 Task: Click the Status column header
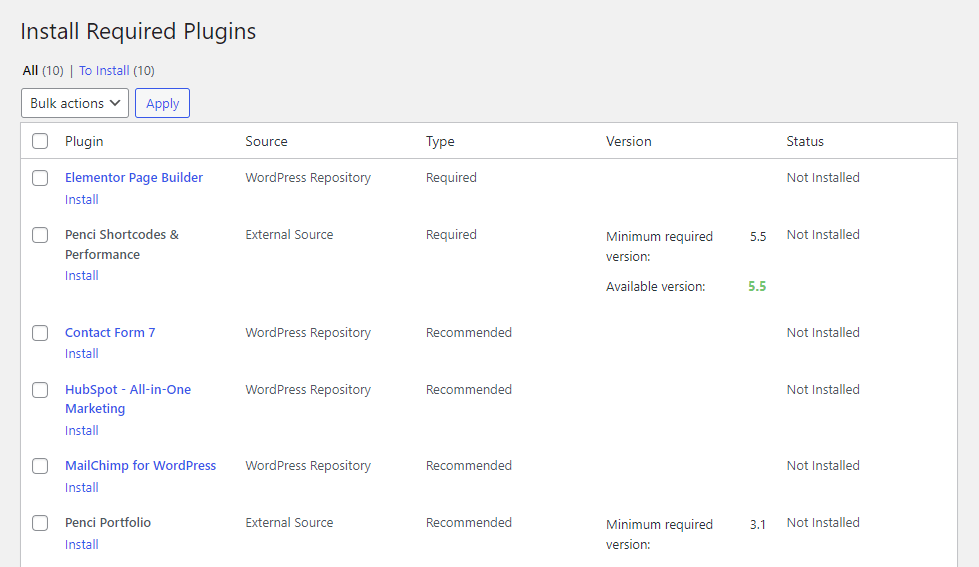click(805, 141)
